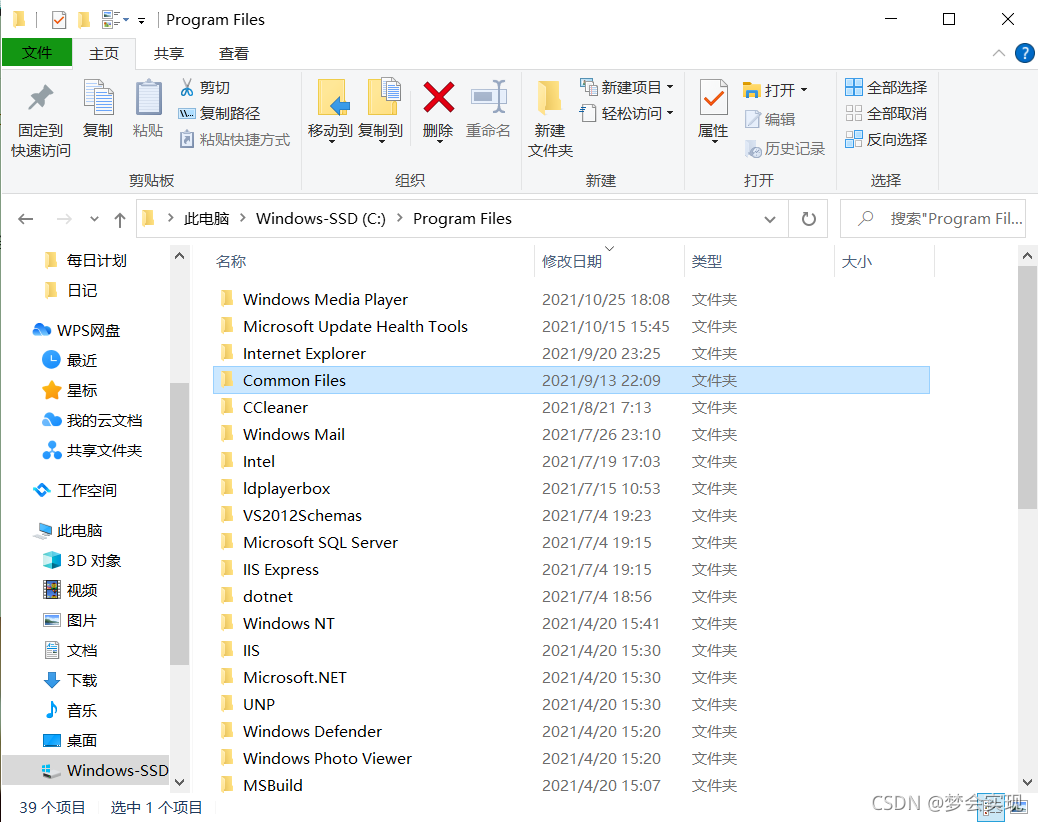Select all items (全部选择)
This screenshot has height=822, width=1039.
click(x=887, y=87)
